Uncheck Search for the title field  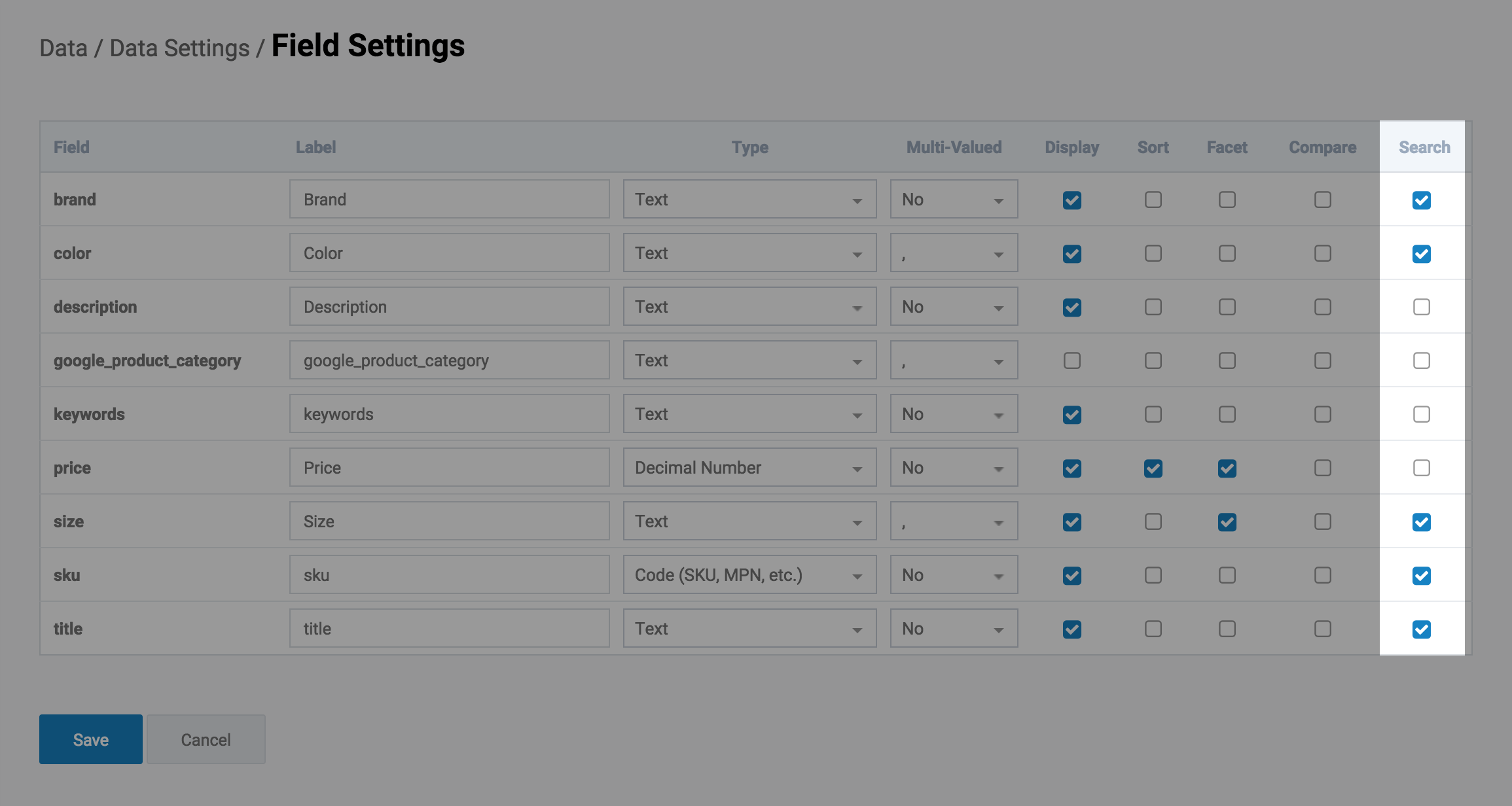coord(1421,629)
